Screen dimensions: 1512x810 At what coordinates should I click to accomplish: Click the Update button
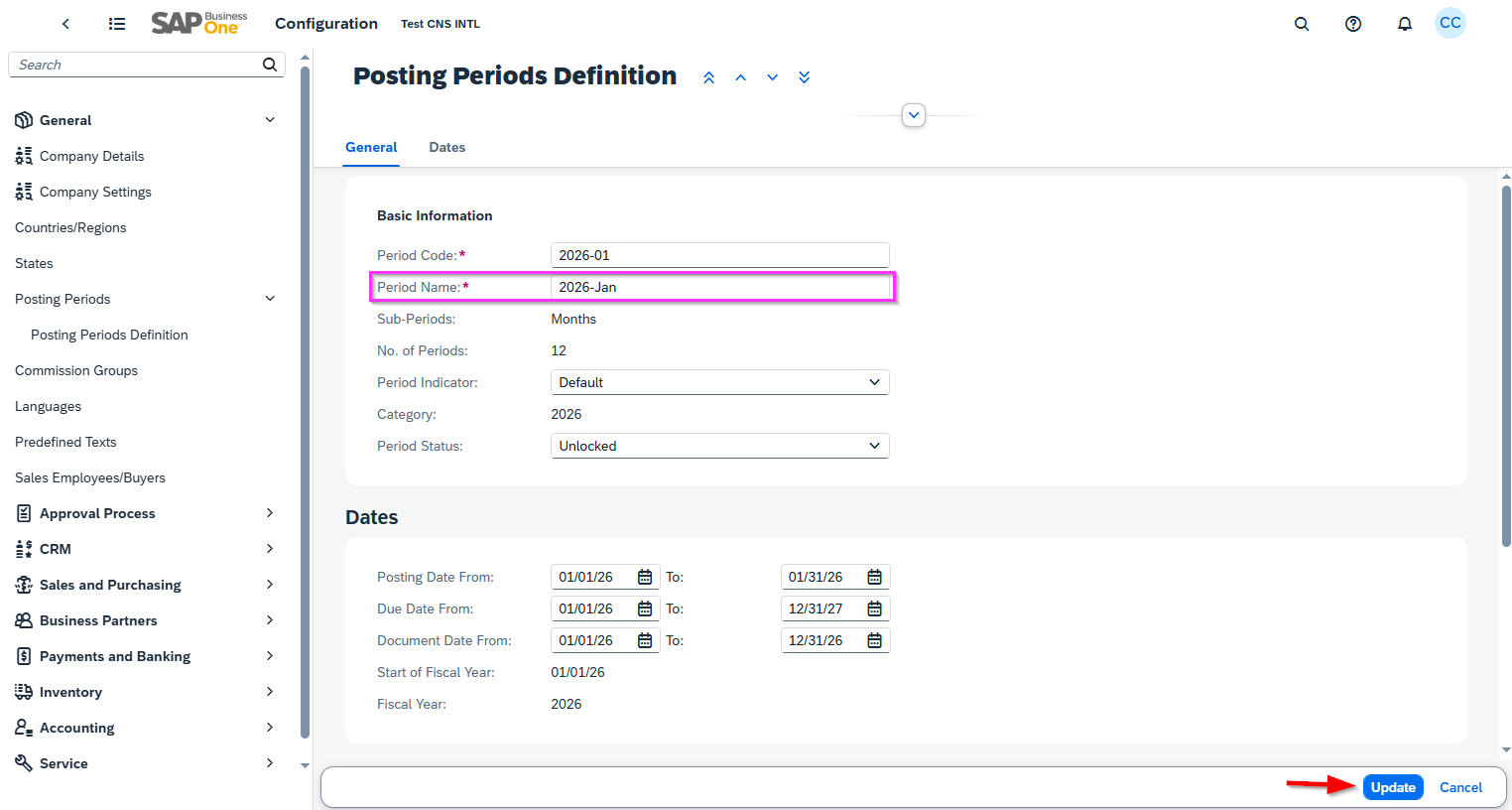[1393, 786]
